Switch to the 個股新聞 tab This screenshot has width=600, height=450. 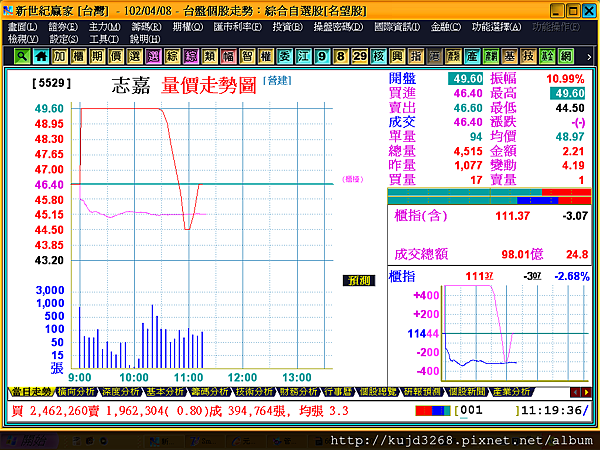point(467,391)
